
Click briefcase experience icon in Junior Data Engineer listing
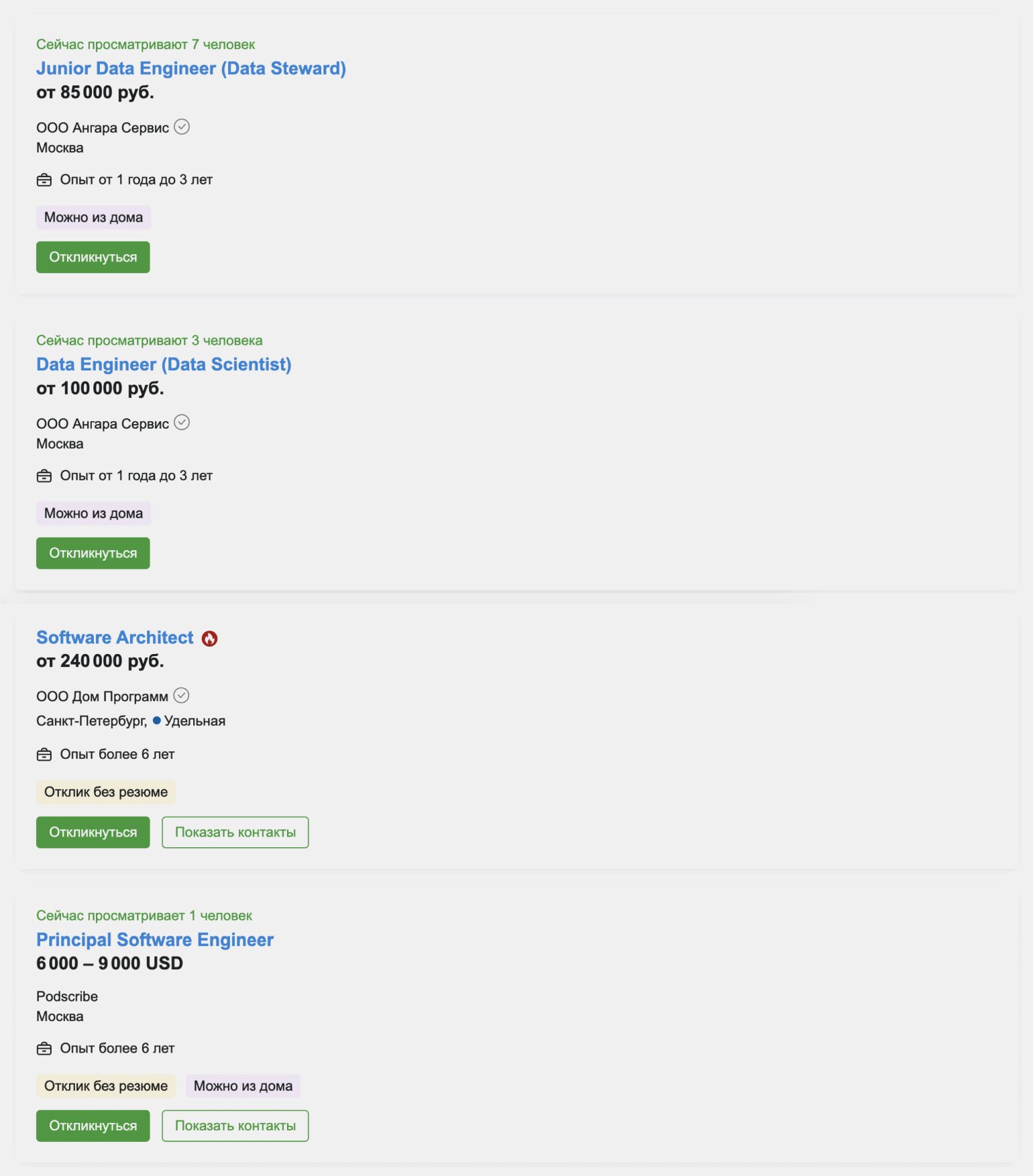pyautogui.click(x=44, y=180)
